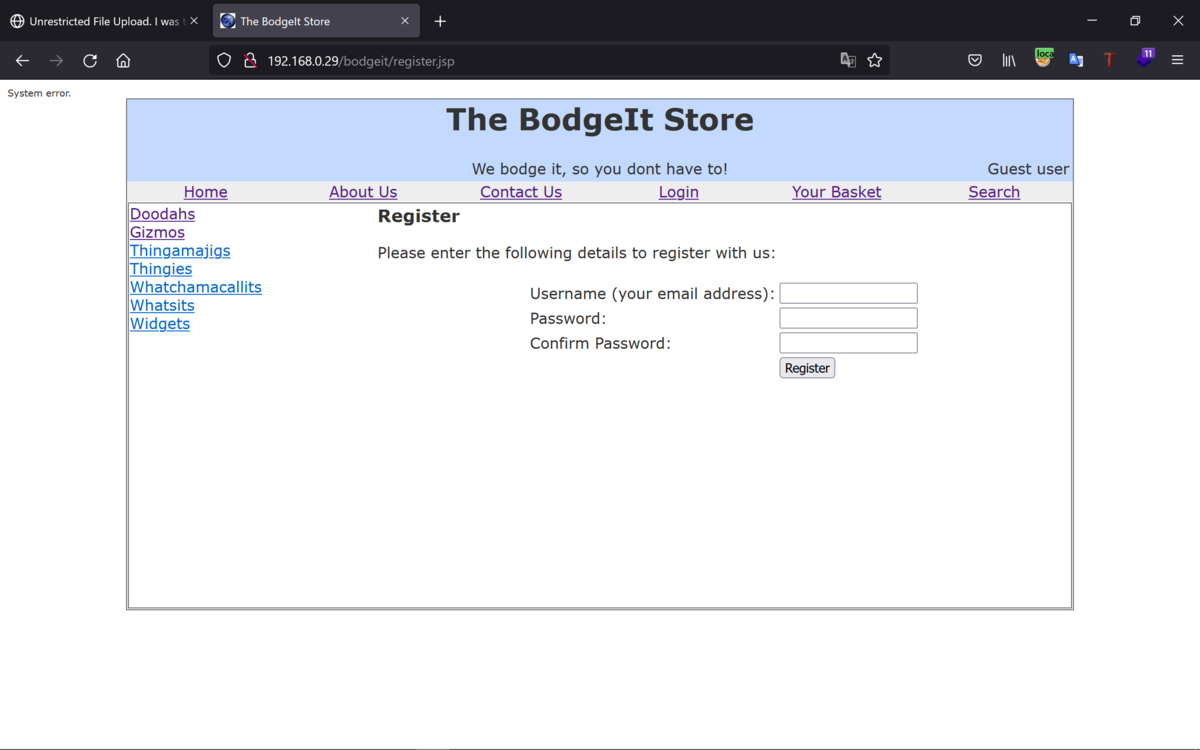
Task: Click into the Password field
Action: click(x=848, y=318)
